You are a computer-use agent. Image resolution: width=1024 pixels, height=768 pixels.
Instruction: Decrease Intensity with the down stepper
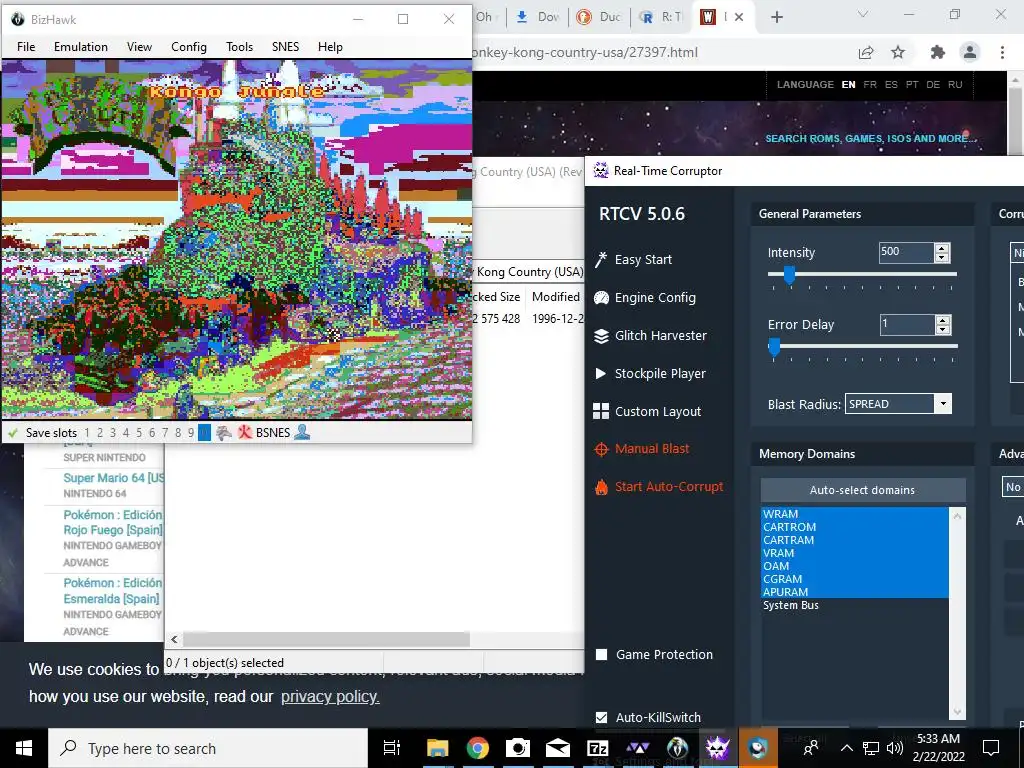tap(942, 257)
